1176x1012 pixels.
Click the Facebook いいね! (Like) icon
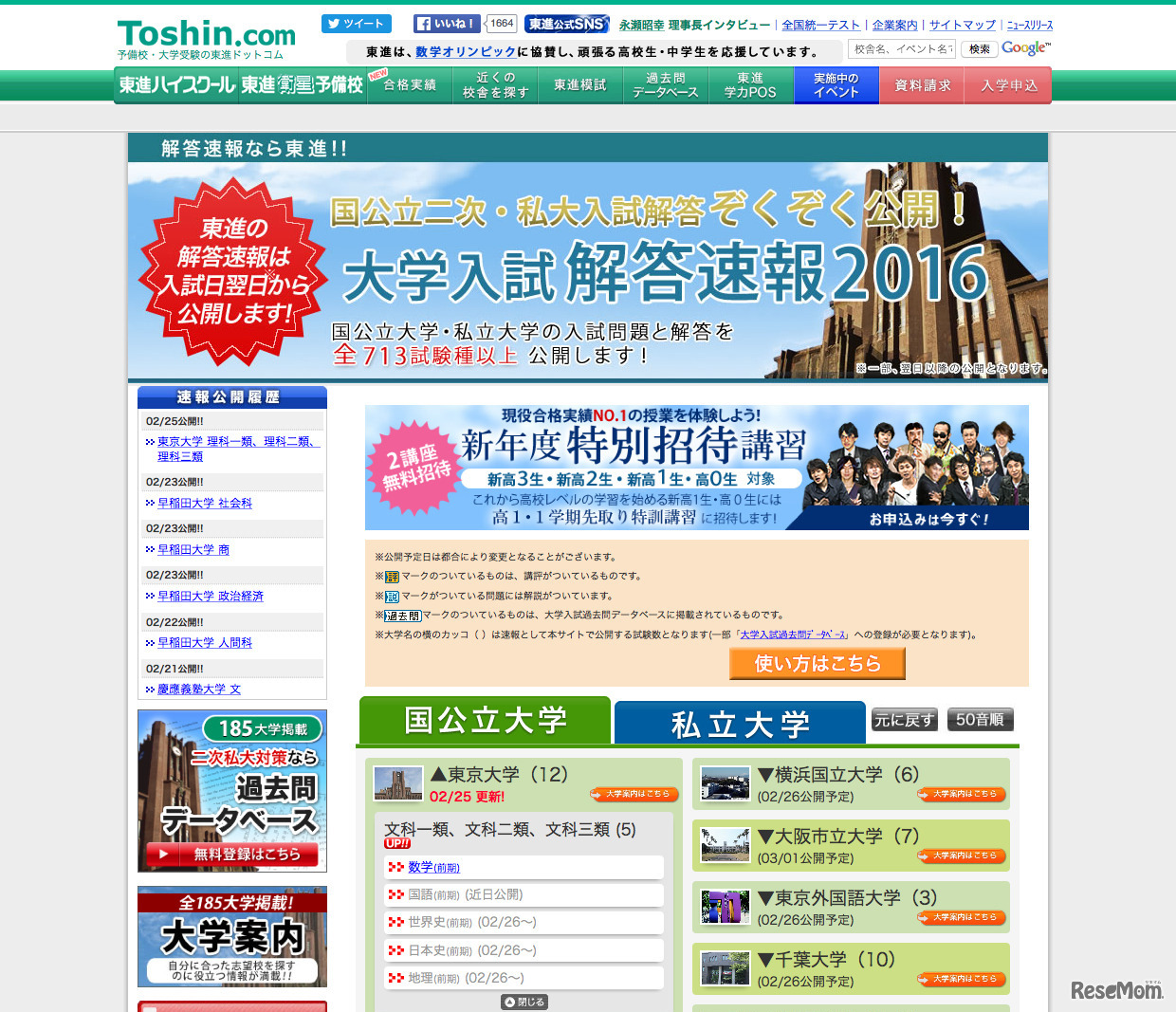(446, 23)
